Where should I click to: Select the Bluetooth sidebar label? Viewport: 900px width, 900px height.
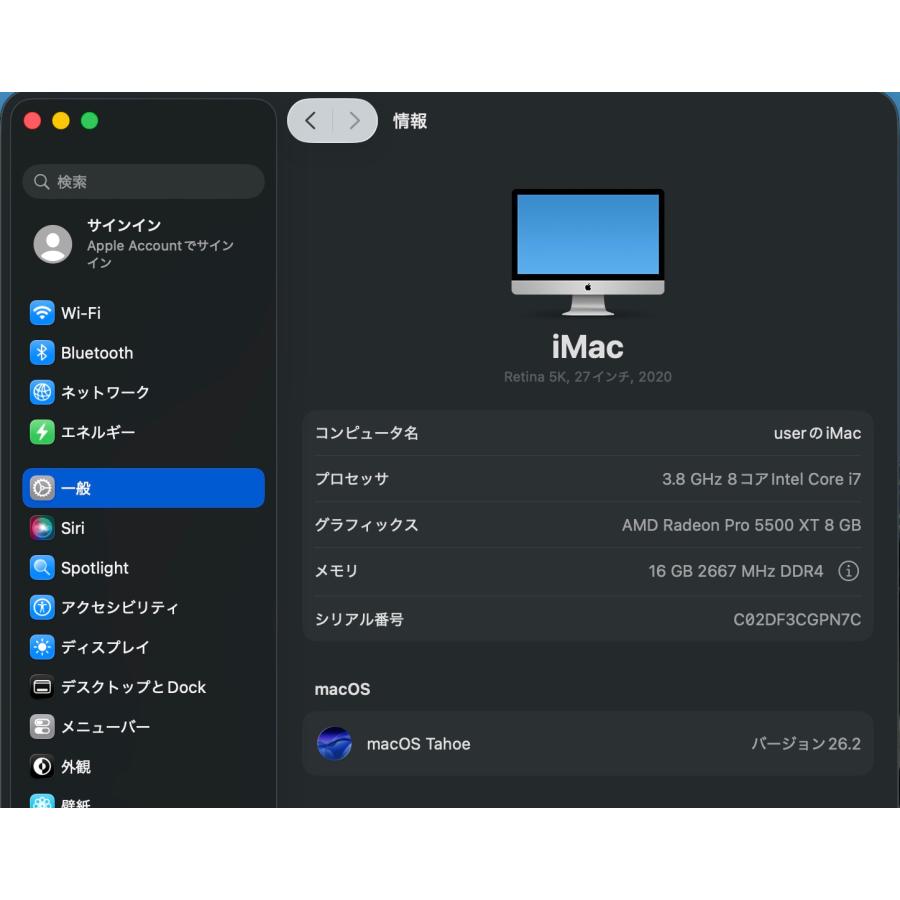pos(97,352)
